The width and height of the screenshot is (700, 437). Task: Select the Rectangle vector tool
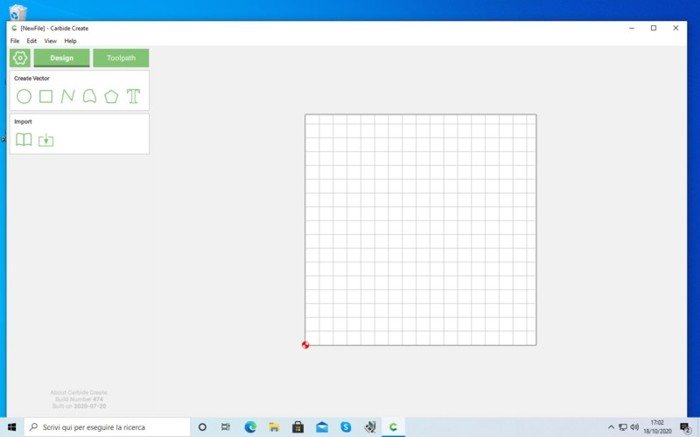[x=46, y=96]
